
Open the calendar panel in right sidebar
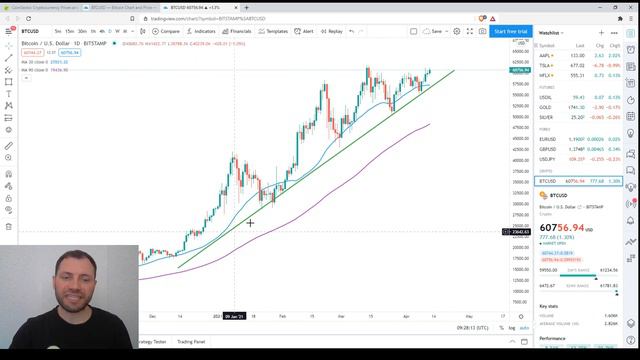[x=631, y=116]
